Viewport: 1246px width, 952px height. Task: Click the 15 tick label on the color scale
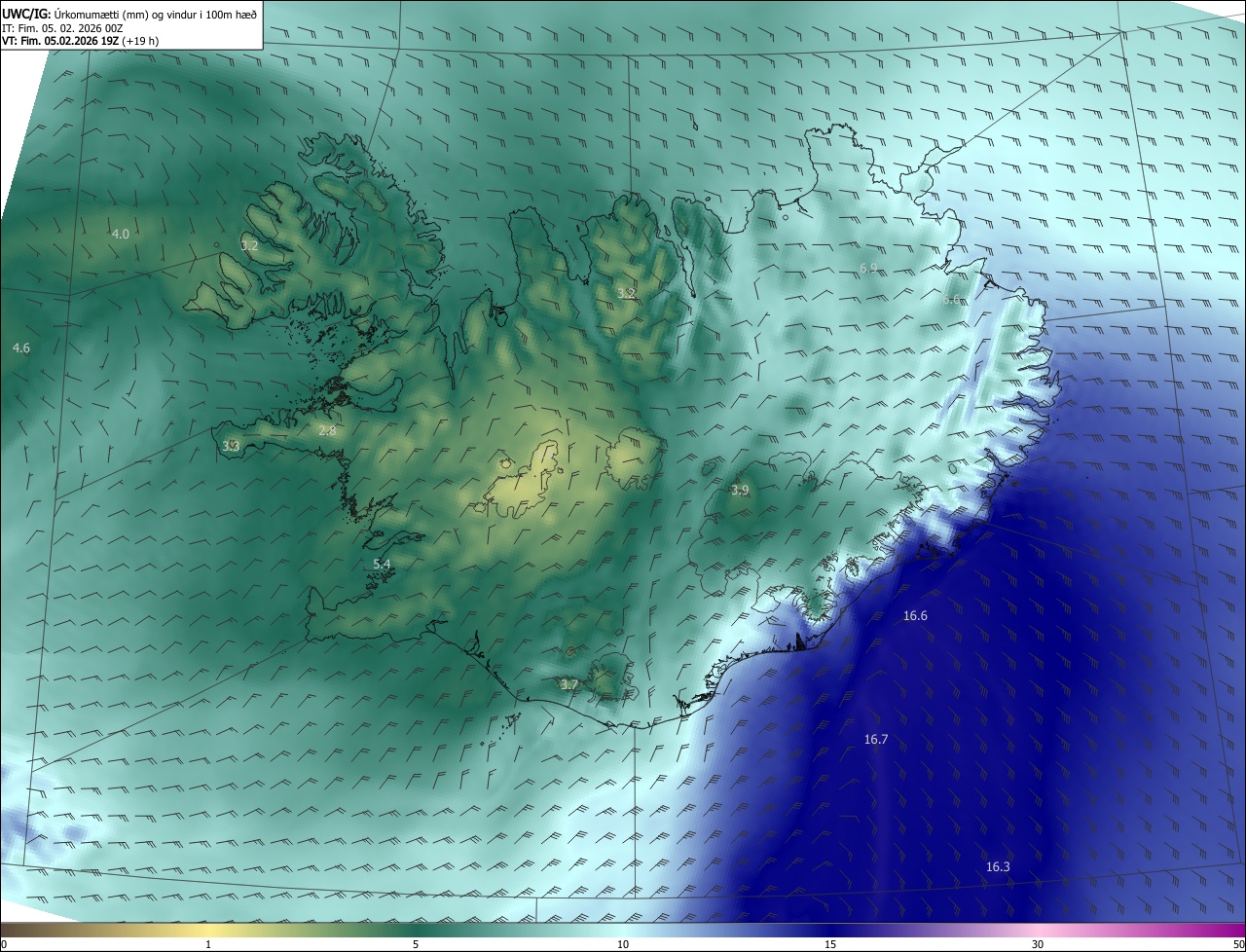point(830,944)
